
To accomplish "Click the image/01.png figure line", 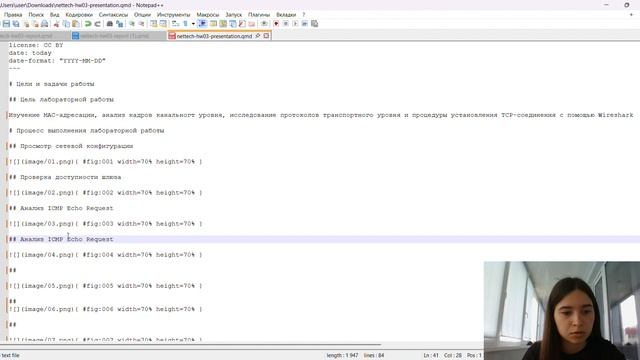I will pos(105,162).
